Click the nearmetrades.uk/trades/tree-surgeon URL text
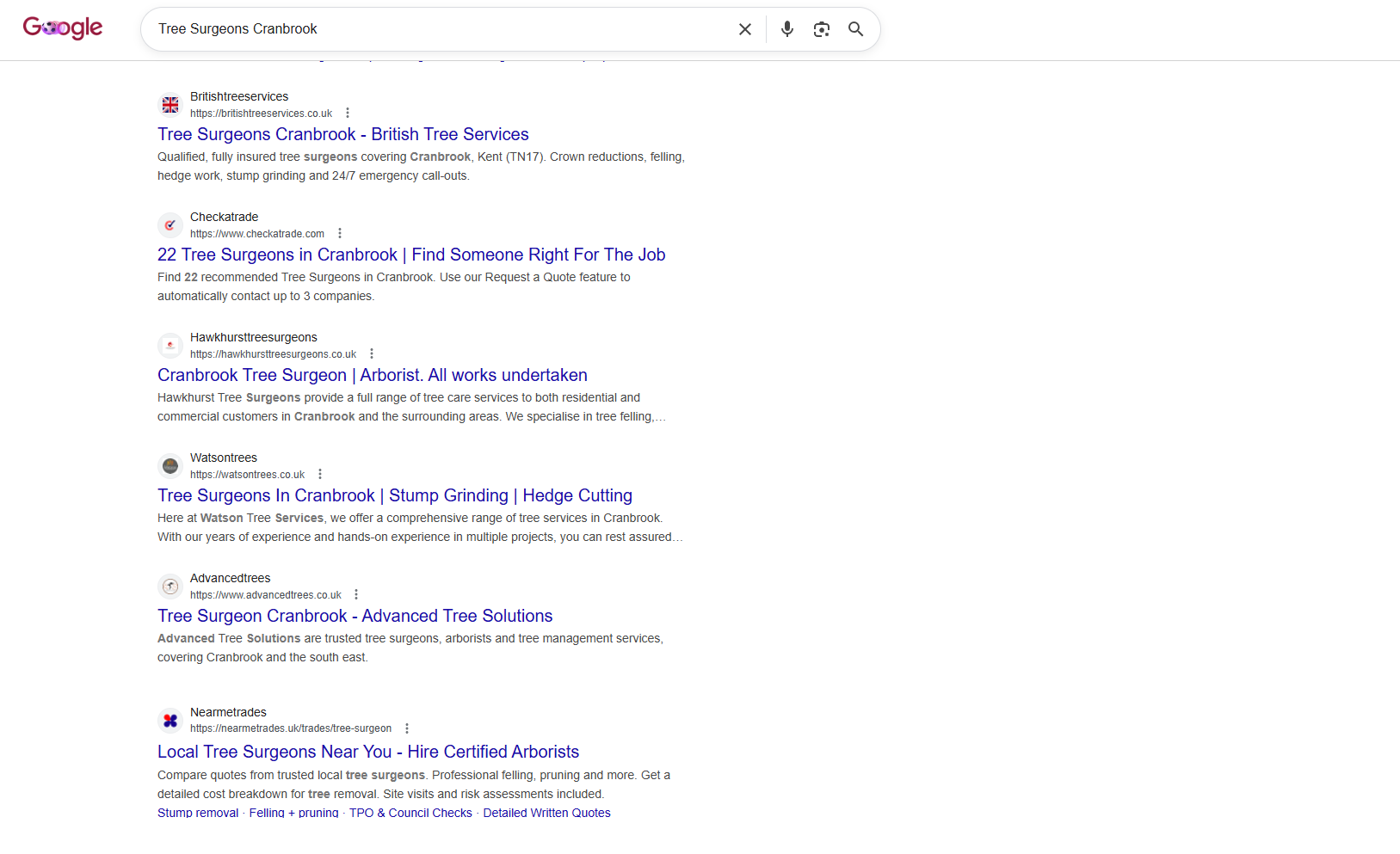This screenshot has height=854, width=1400. pos(291,728)
